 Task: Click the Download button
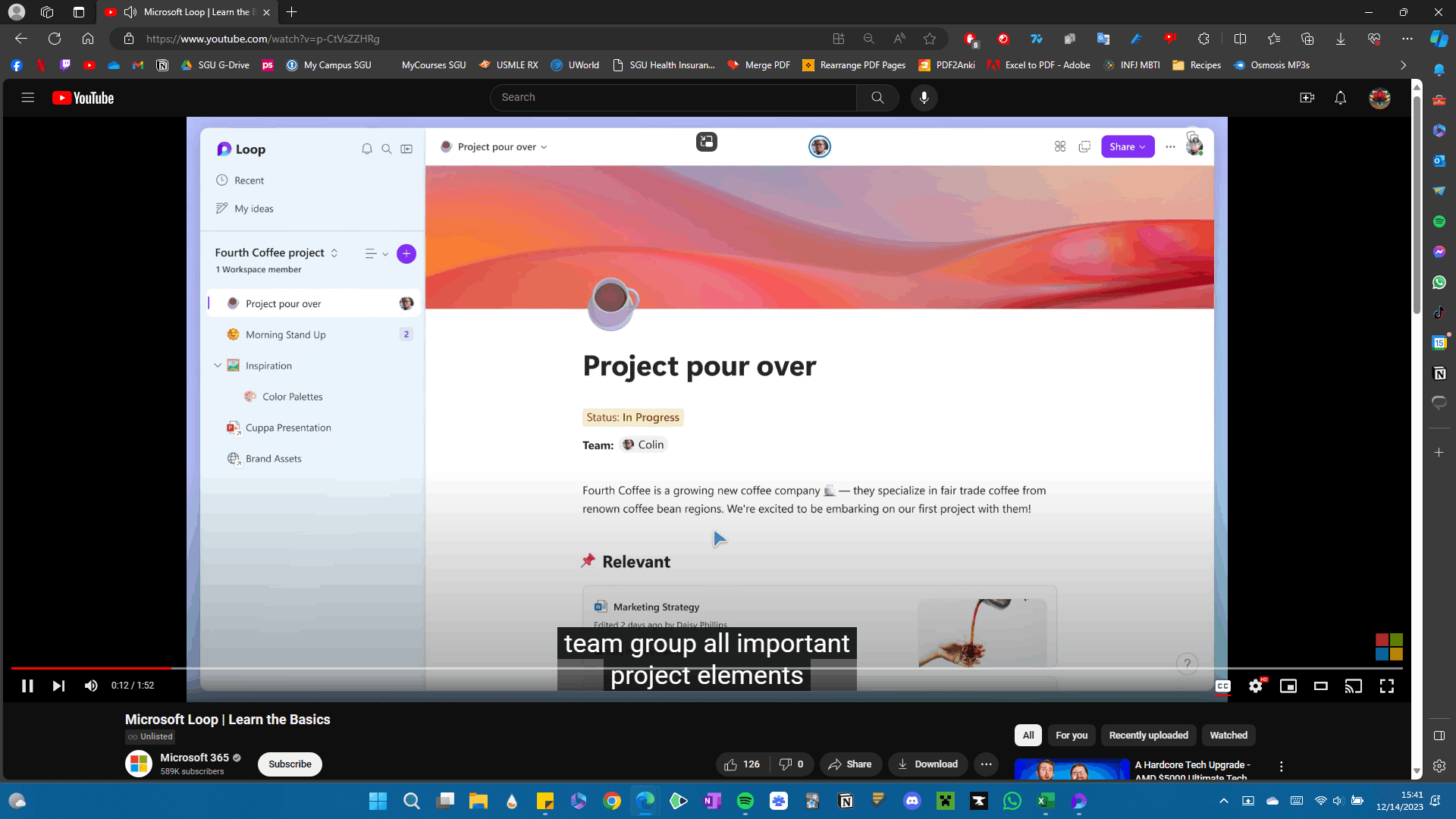pyautogui.click(x=927, y=764)
